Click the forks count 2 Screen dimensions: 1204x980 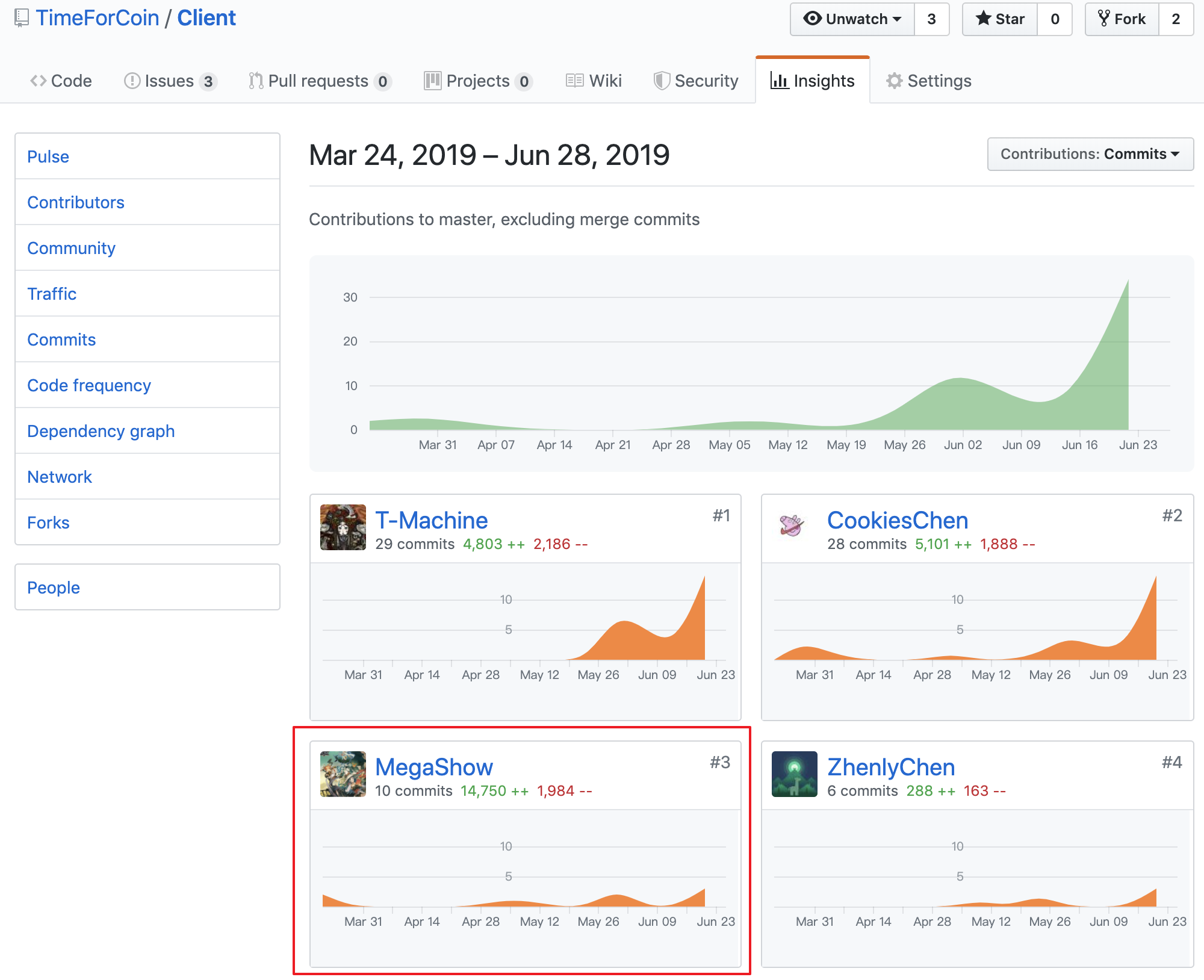(x=1176, y=19)
